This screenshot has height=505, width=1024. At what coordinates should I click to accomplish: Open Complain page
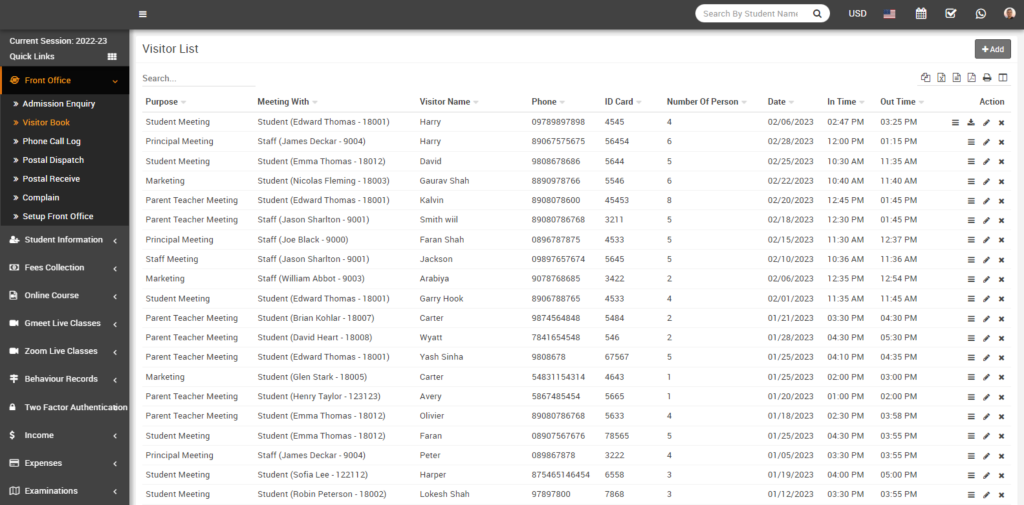[40, 197]
